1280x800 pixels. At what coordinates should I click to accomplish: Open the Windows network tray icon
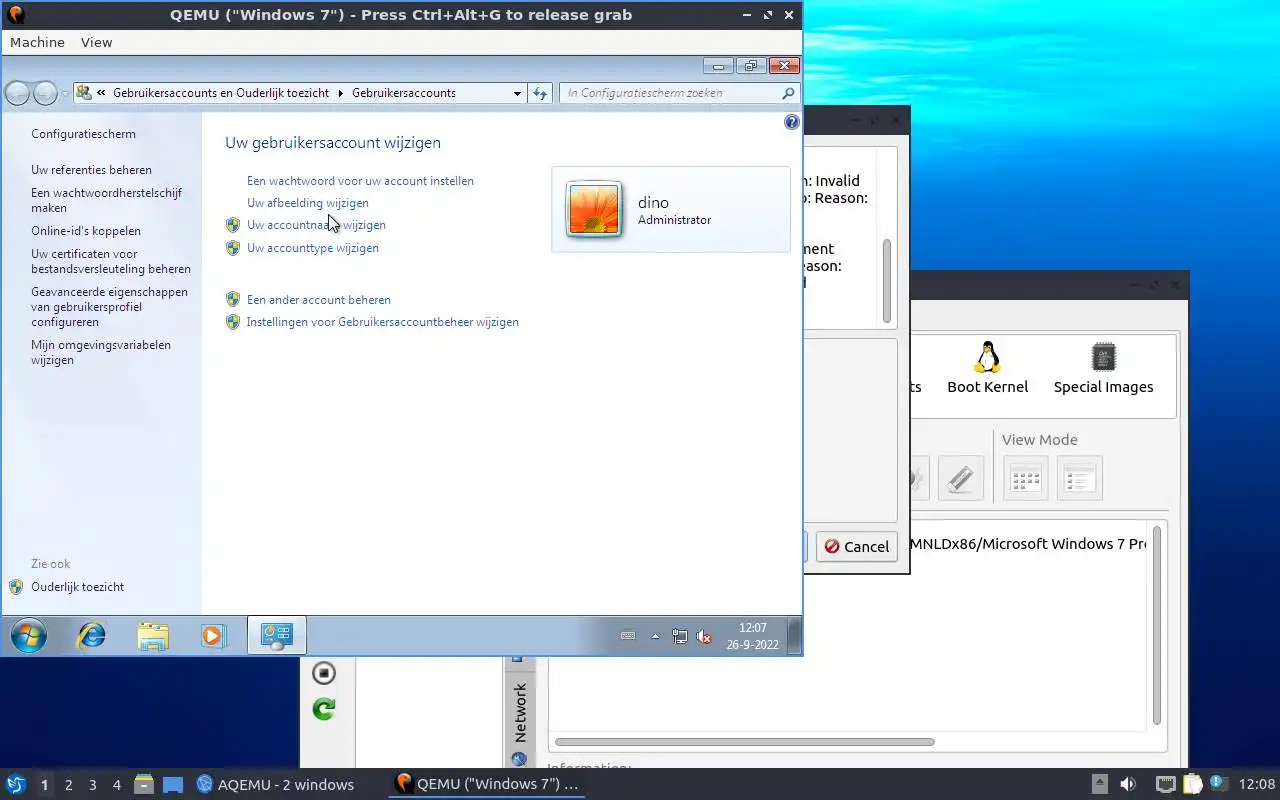pos(680,636)
